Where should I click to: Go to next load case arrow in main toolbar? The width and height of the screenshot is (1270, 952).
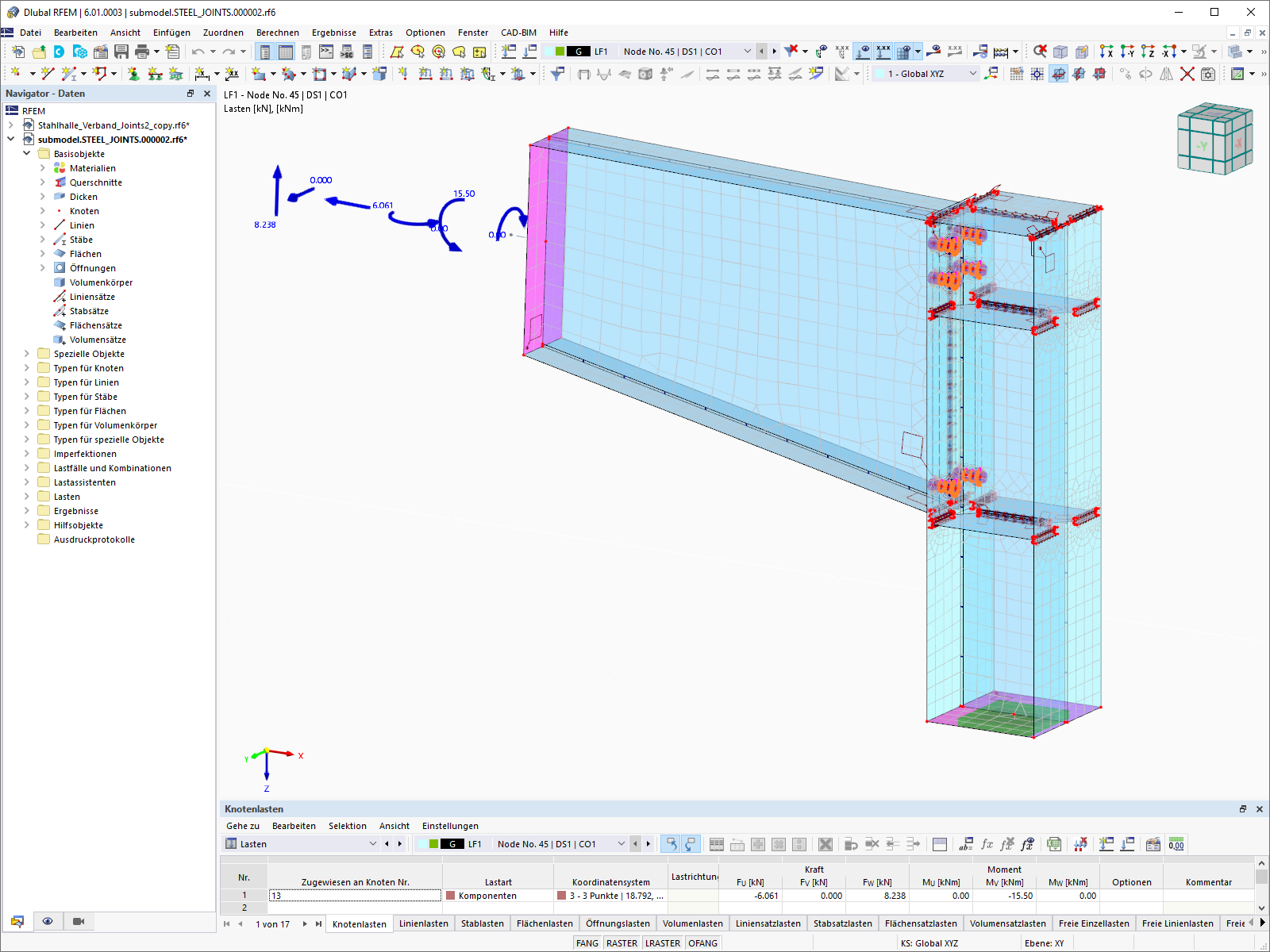pos(775,52)
